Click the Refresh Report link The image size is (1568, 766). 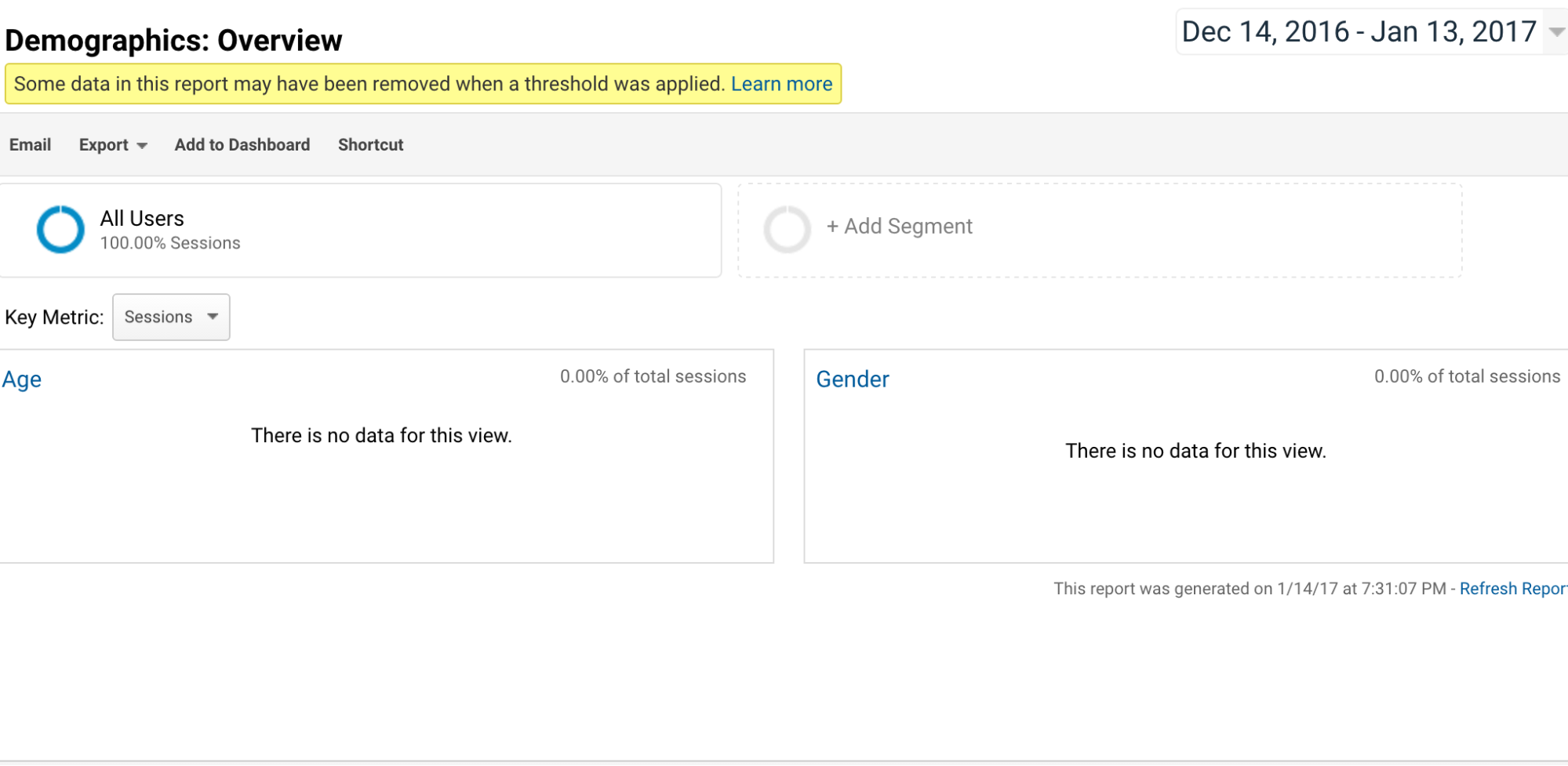pyautogui.click(x=1512, y=589)
